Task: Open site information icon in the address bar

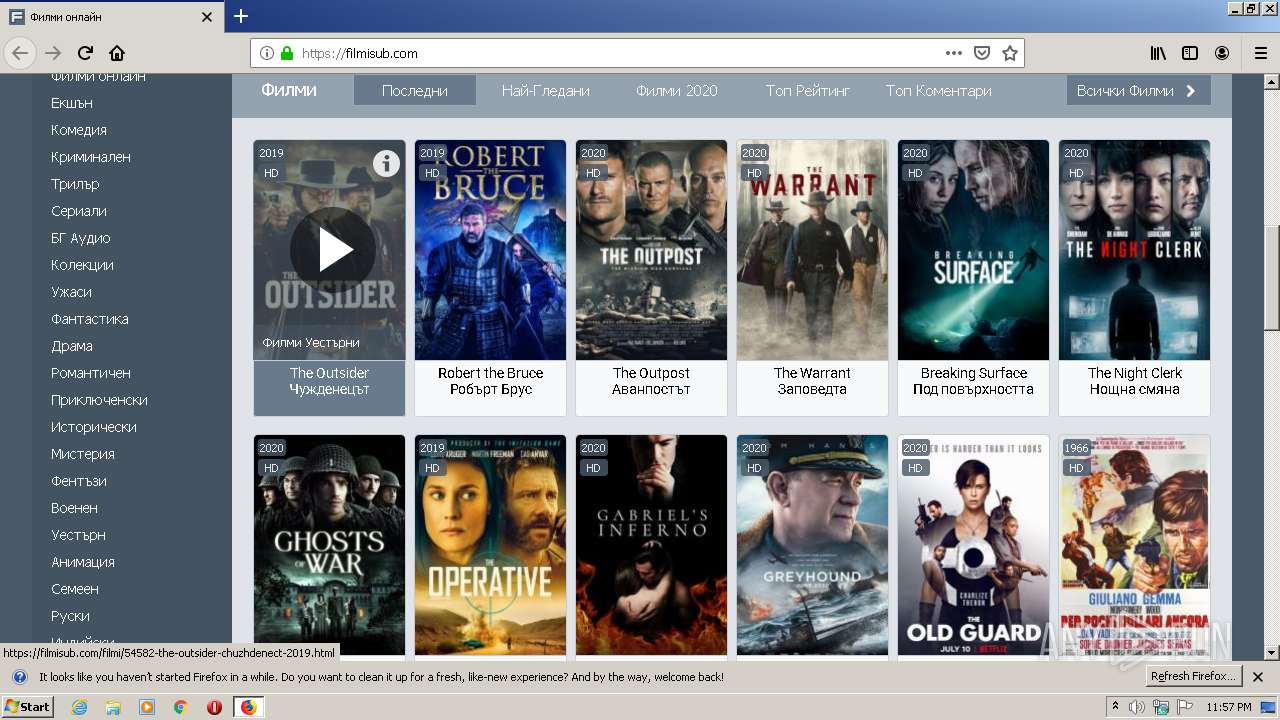Action: point(267,53)
